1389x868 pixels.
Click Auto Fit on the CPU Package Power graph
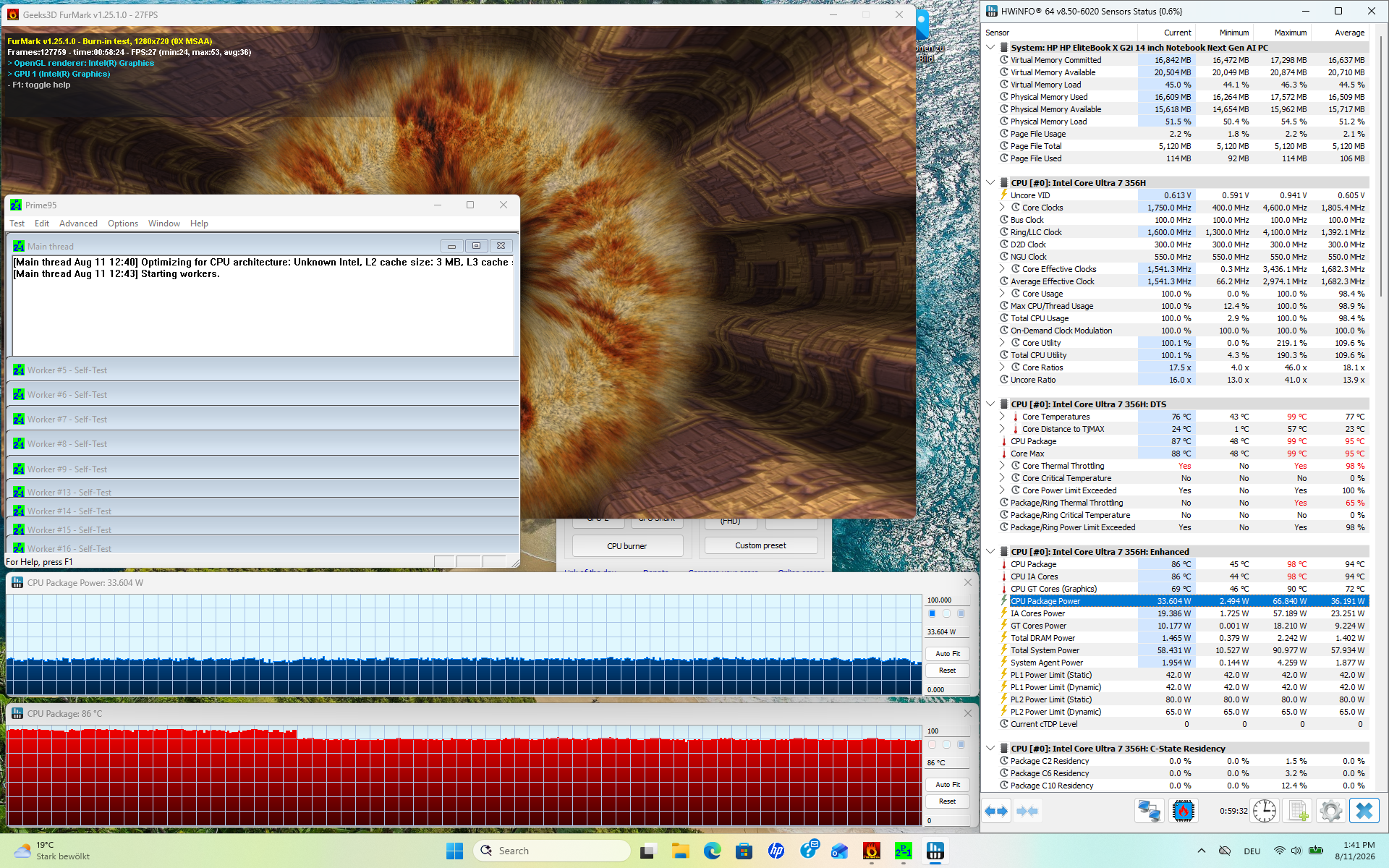tap(948, 653)
